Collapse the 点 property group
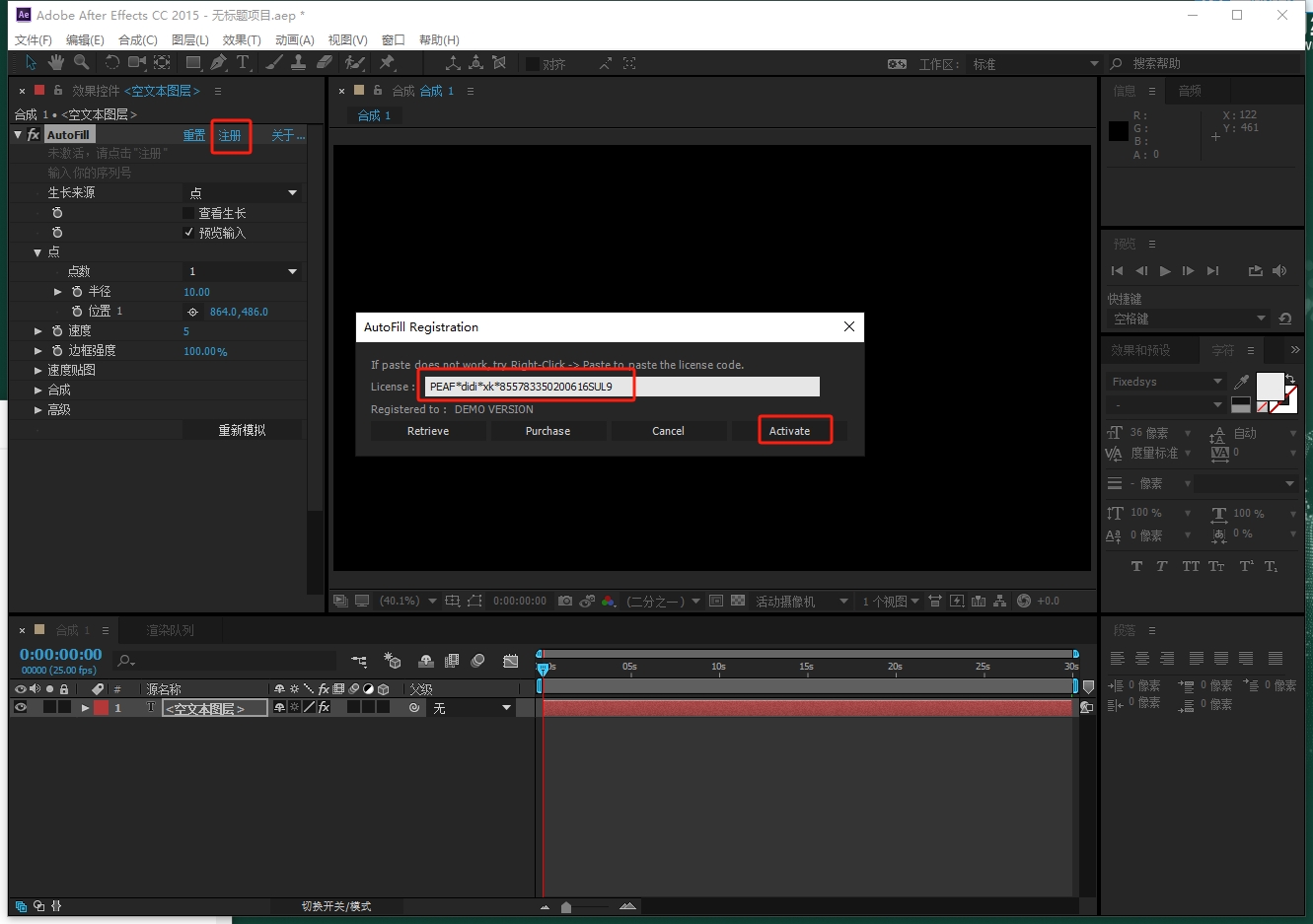The width and height of the screenshot is (1313, 924). point(37,252)
